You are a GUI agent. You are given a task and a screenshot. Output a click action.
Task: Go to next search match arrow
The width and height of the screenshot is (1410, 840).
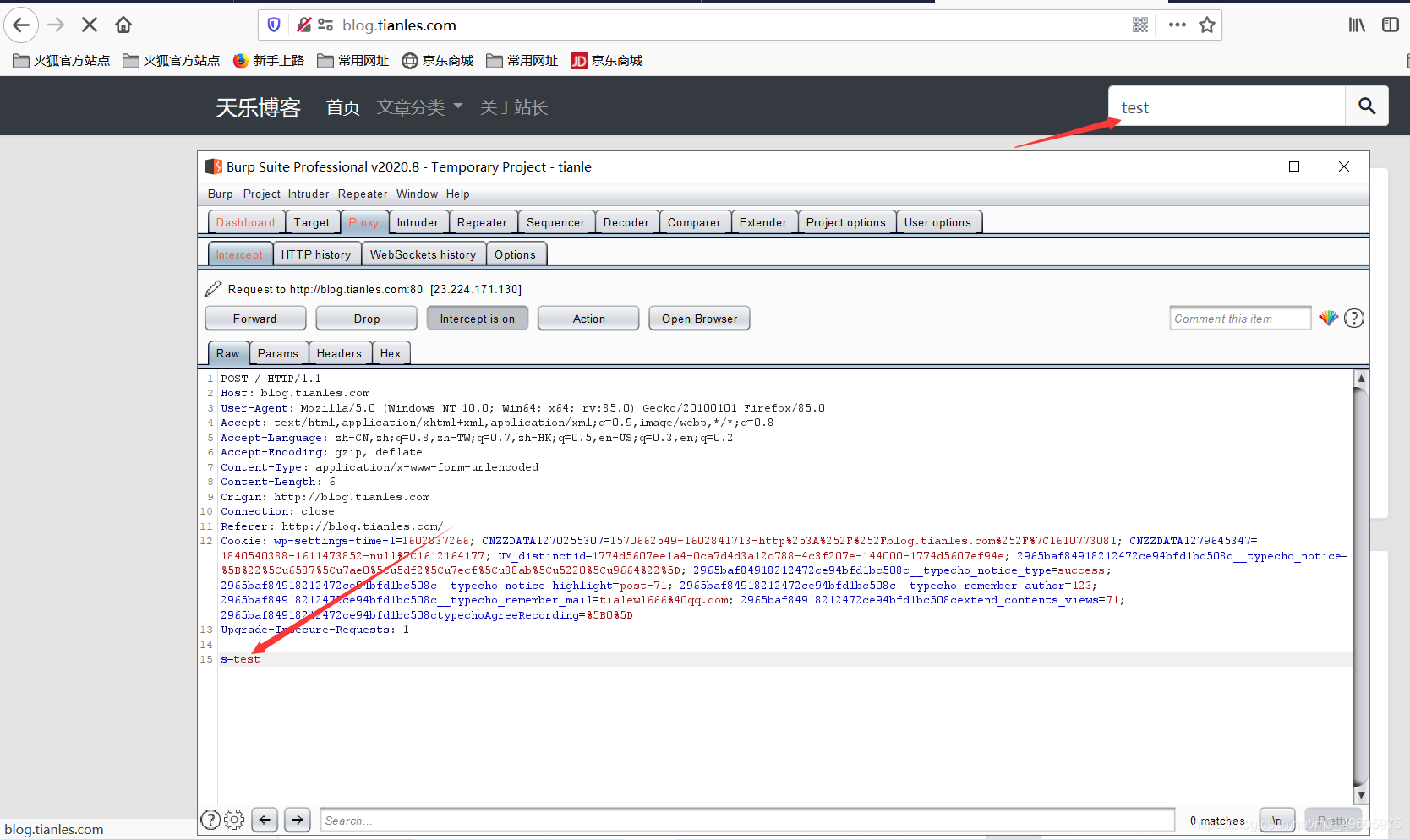point(298,820)
